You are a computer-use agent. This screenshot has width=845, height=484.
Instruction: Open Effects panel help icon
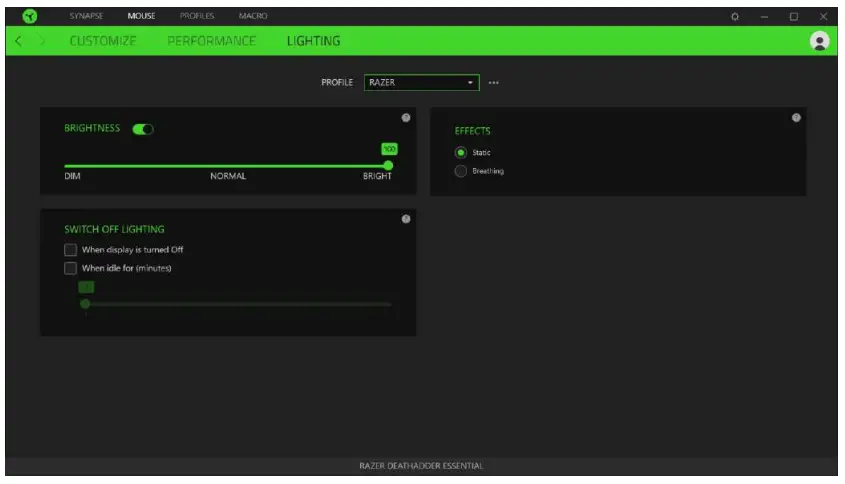coord(796,117)
